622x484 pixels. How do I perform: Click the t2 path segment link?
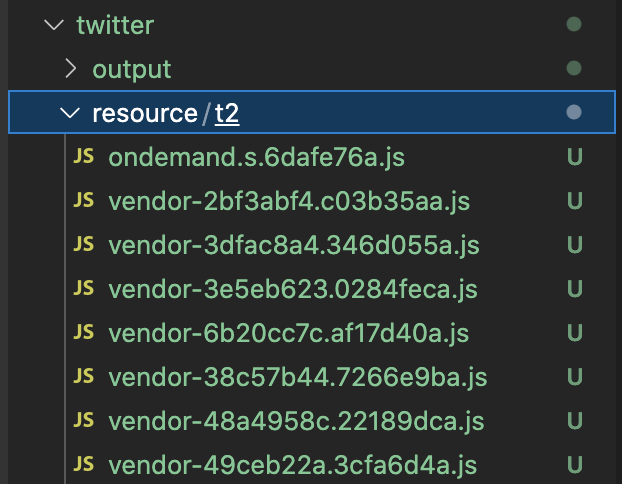[227, 113]
